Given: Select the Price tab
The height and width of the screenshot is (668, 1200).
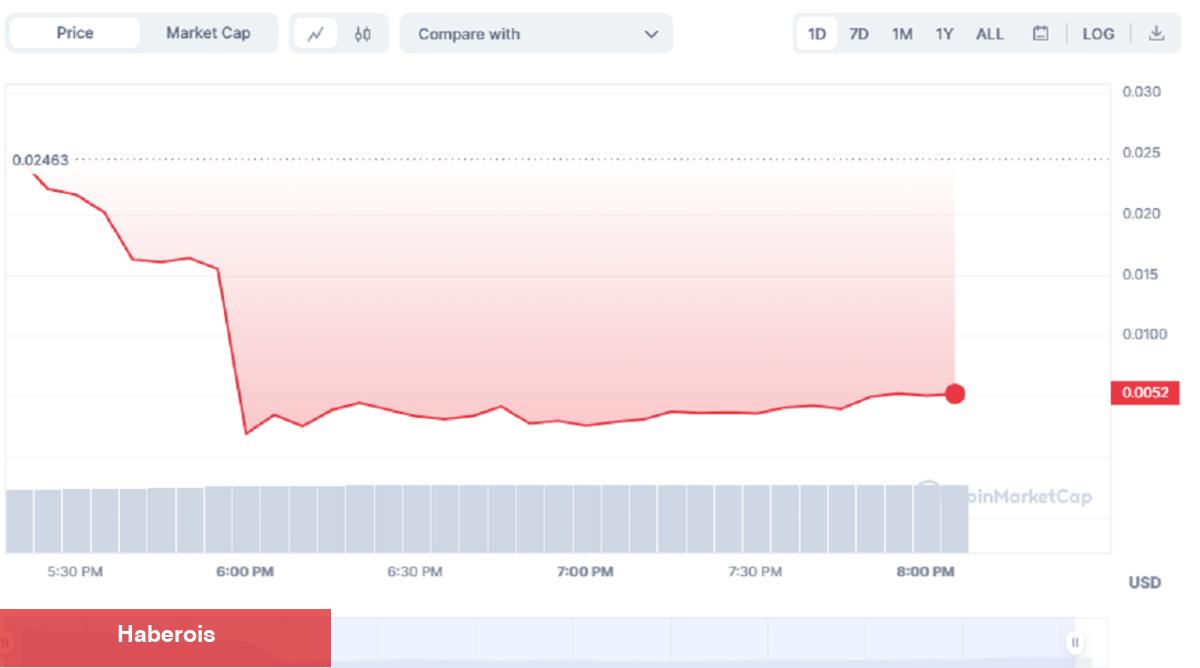Looking at the screenshot, I should pos(75,33).
